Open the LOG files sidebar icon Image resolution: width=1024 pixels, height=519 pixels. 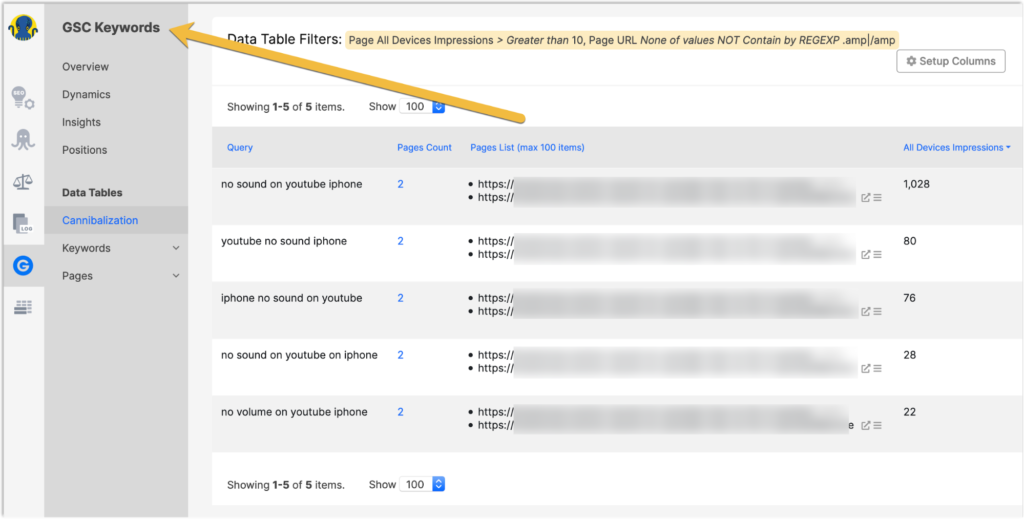tap(22, 223)
